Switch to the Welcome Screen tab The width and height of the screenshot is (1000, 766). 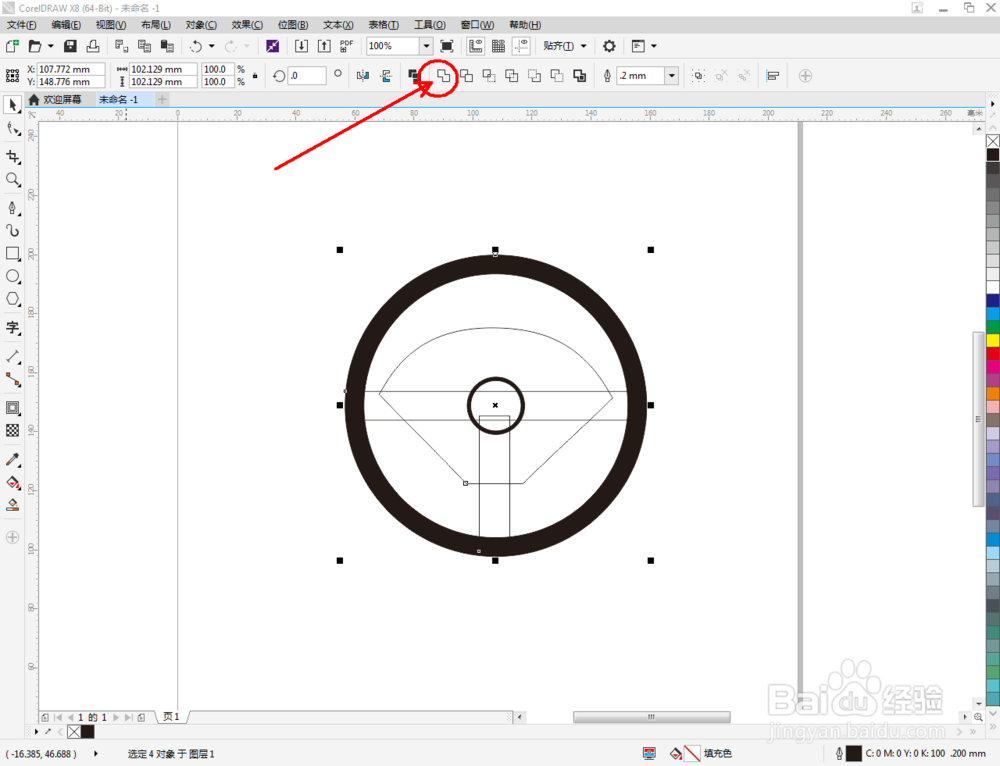pos(55,99)
